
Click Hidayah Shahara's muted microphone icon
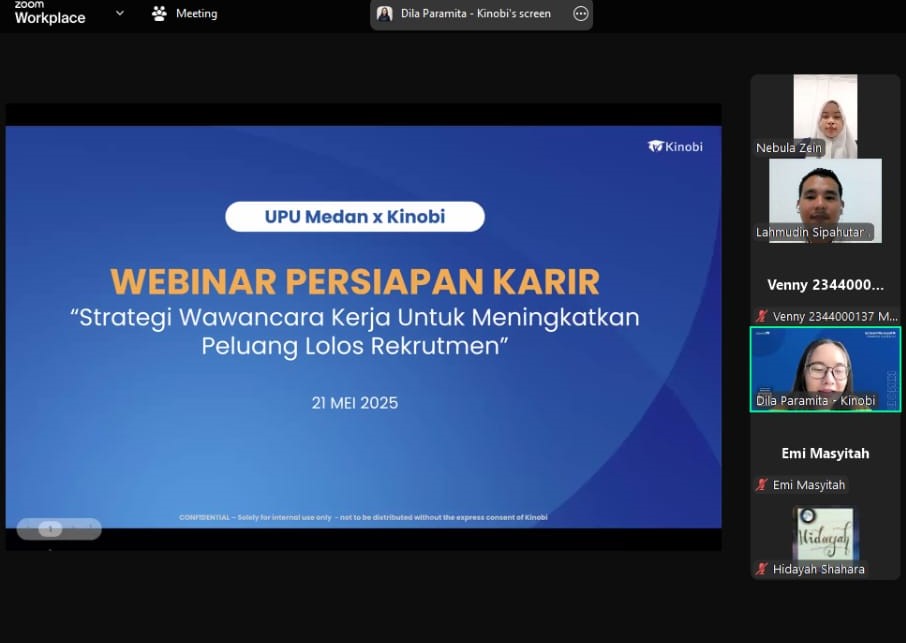[x=762, y=569]
